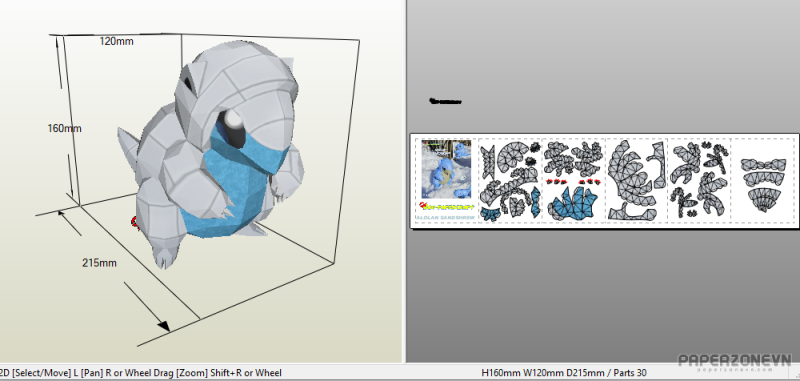Click the 215mm depth dimension label
800x381 pixels.
99,263
